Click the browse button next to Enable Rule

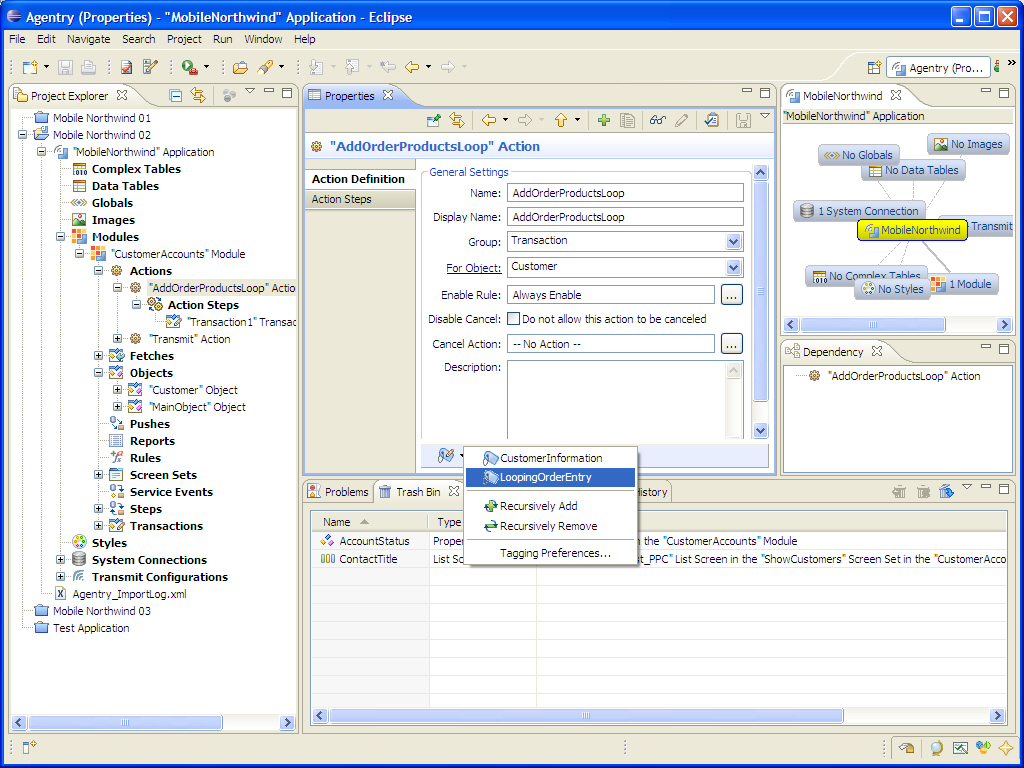pos(731,295)
